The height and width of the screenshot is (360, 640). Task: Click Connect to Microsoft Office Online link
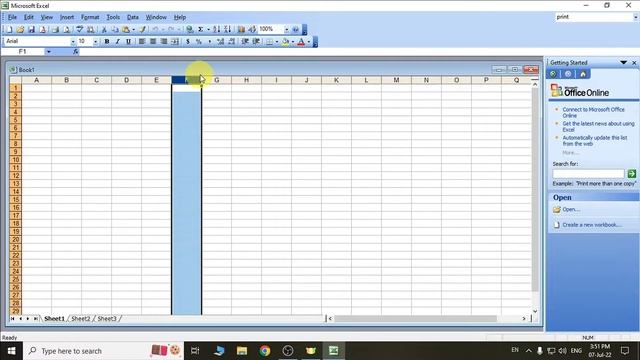(593, 112)
